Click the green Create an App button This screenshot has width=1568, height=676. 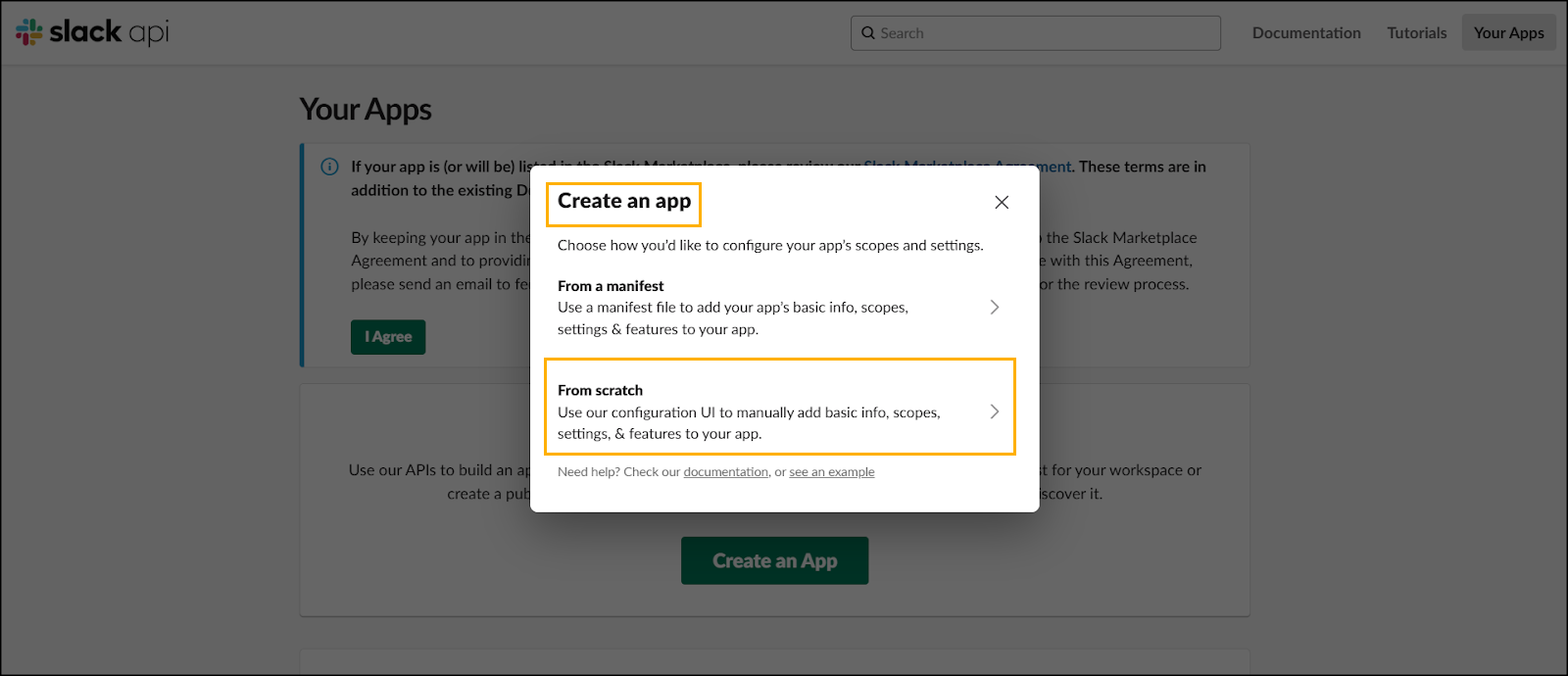pos(775,560)
